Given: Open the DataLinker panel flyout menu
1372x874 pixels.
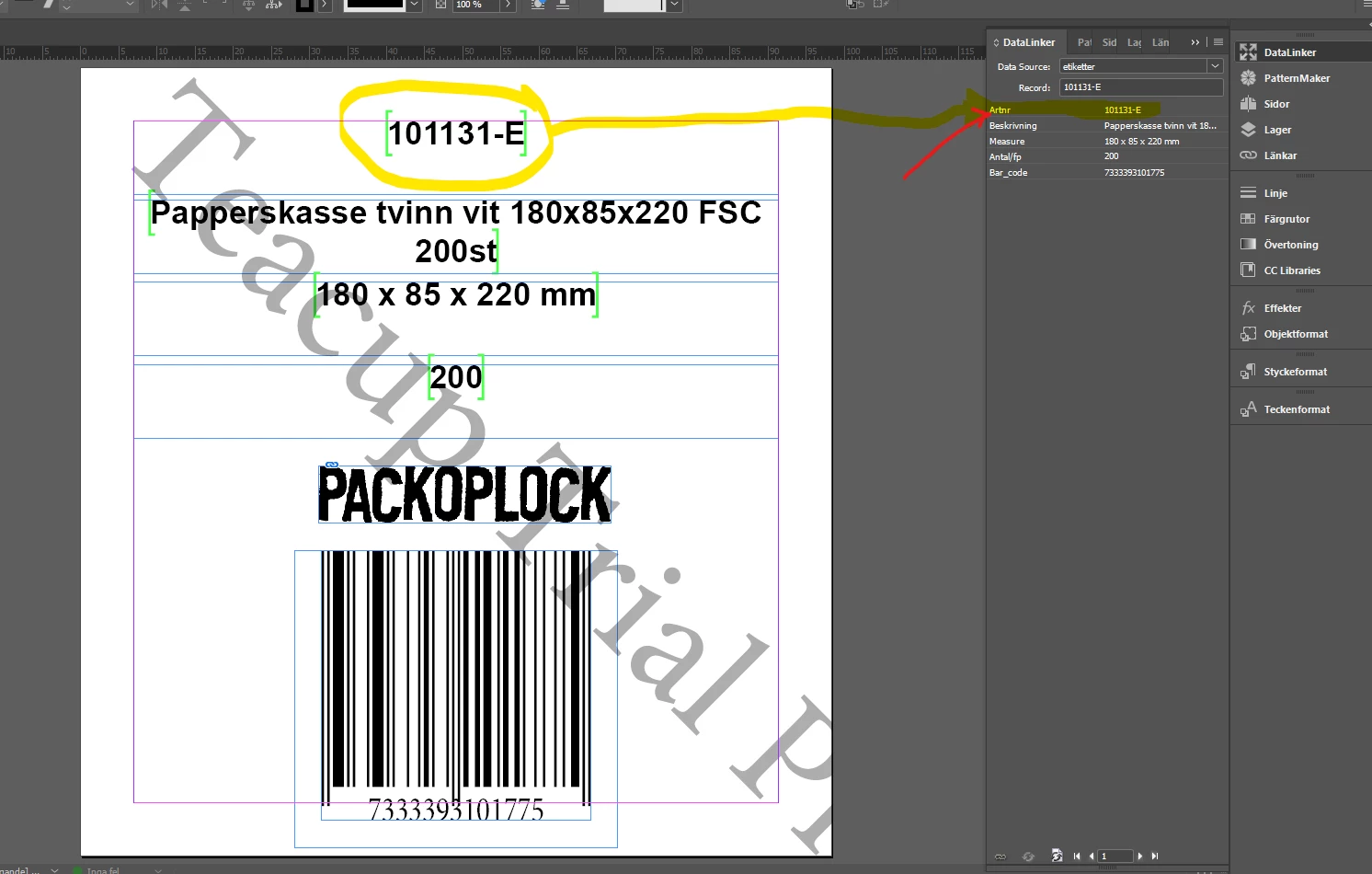Looking at the screenshot, I should pos(1218,42).
